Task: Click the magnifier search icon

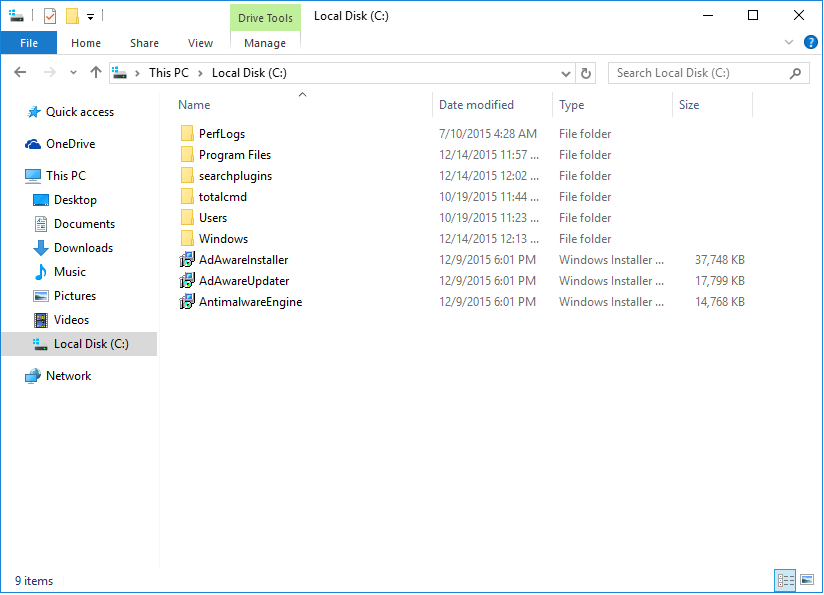Action: 795,73
